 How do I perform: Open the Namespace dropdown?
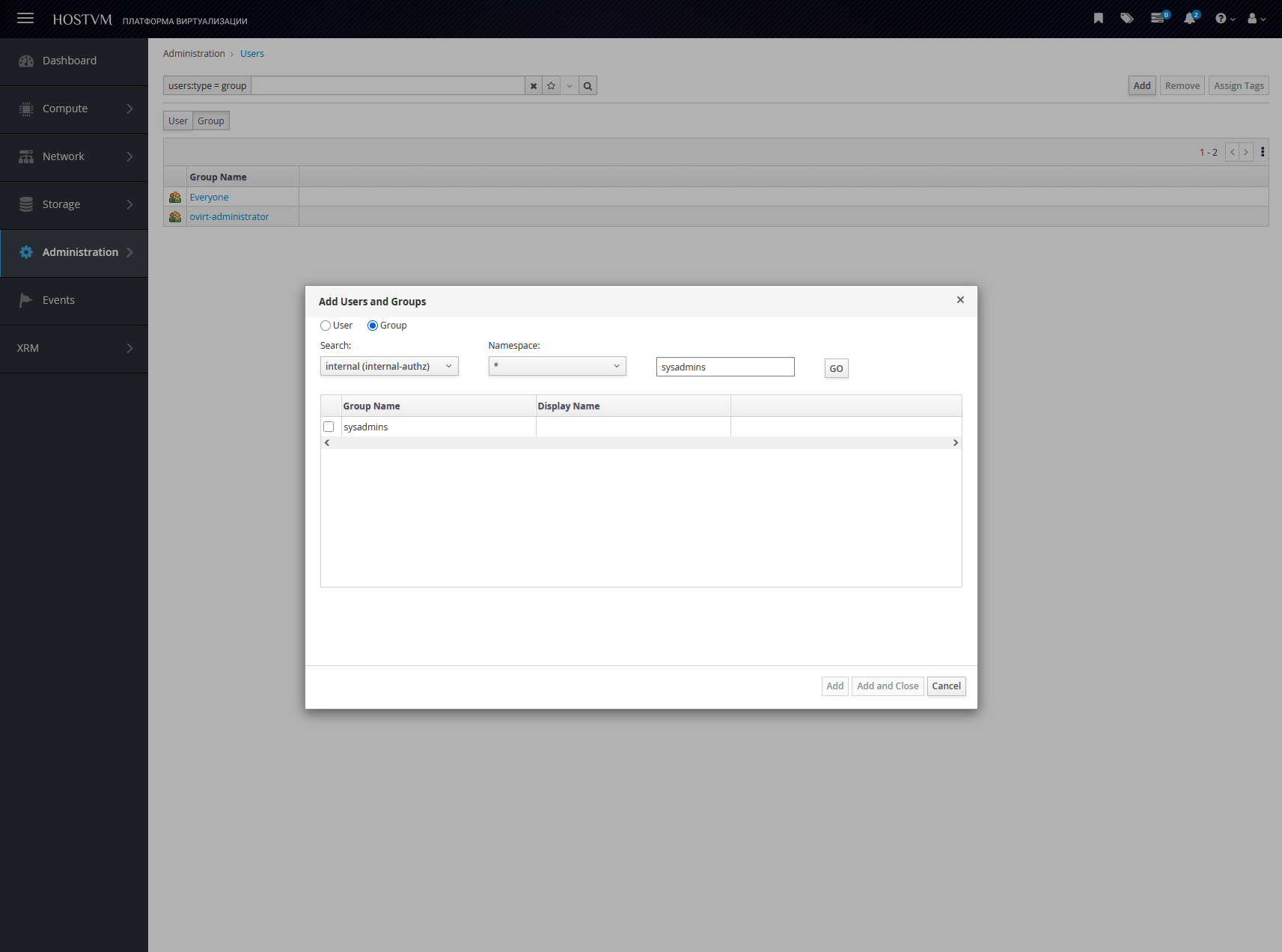click(x=557, y=366)
